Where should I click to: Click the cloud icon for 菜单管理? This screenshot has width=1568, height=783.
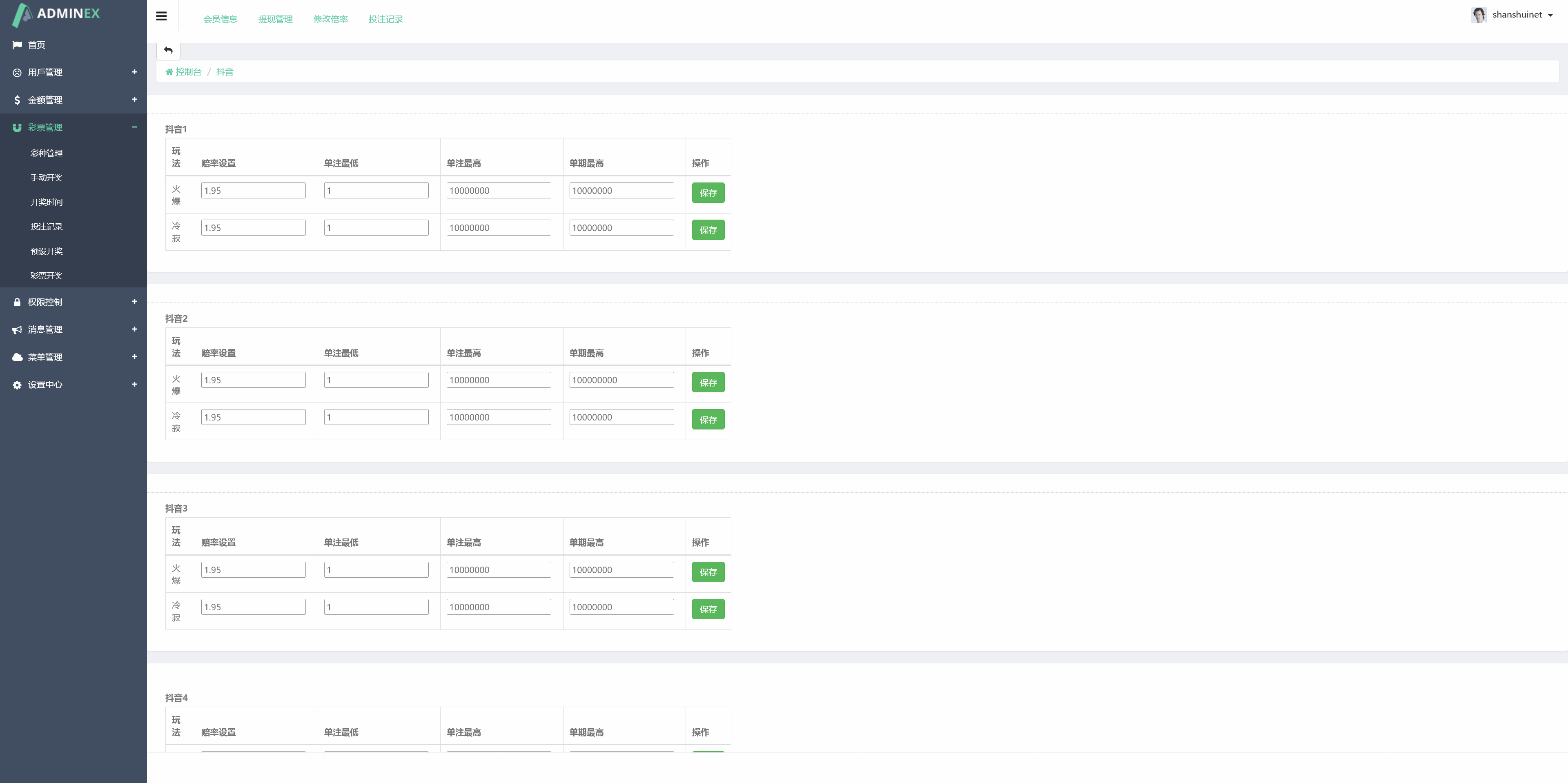tap(17, 357)
